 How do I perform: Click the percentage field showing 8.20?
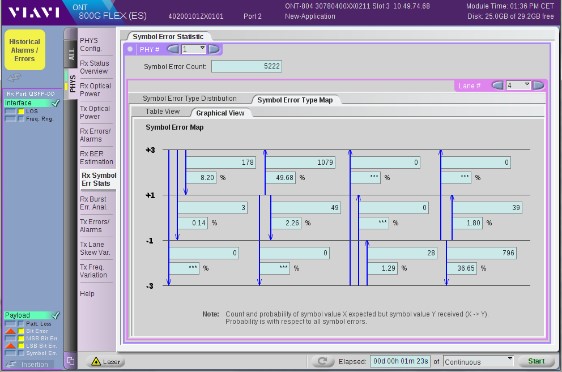201,177
